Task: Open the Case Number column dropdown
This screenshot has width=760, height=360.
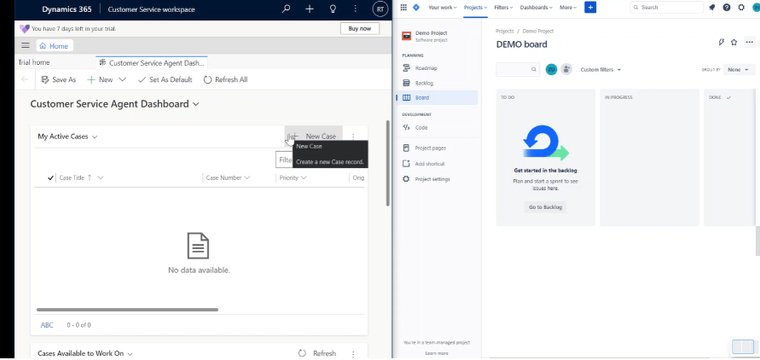Action: (247, 178)
